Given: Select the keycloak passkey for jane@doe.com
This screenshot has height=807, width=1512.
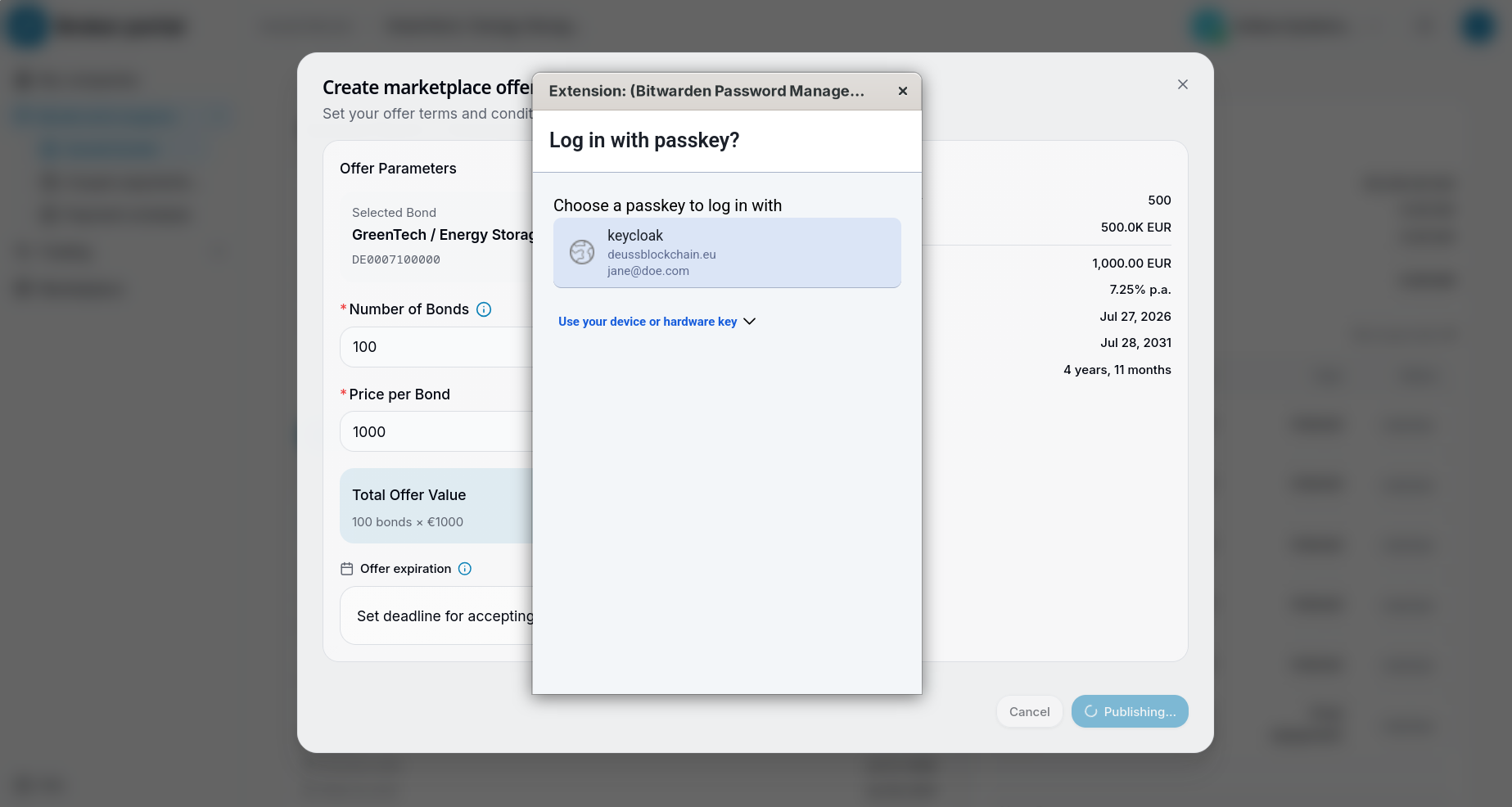Looking at the screenshot, I should click(x=727, y=253).
